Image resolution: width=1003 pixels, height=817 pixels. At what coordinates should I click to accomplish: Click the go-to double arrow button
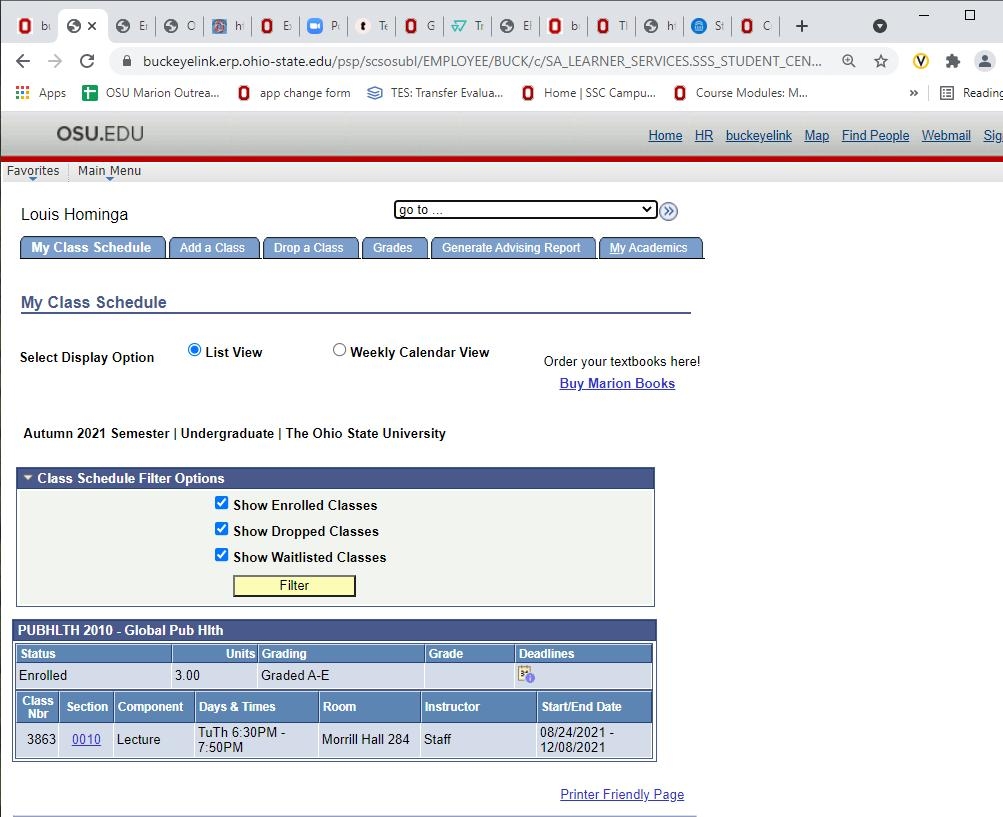click(669, 211)
